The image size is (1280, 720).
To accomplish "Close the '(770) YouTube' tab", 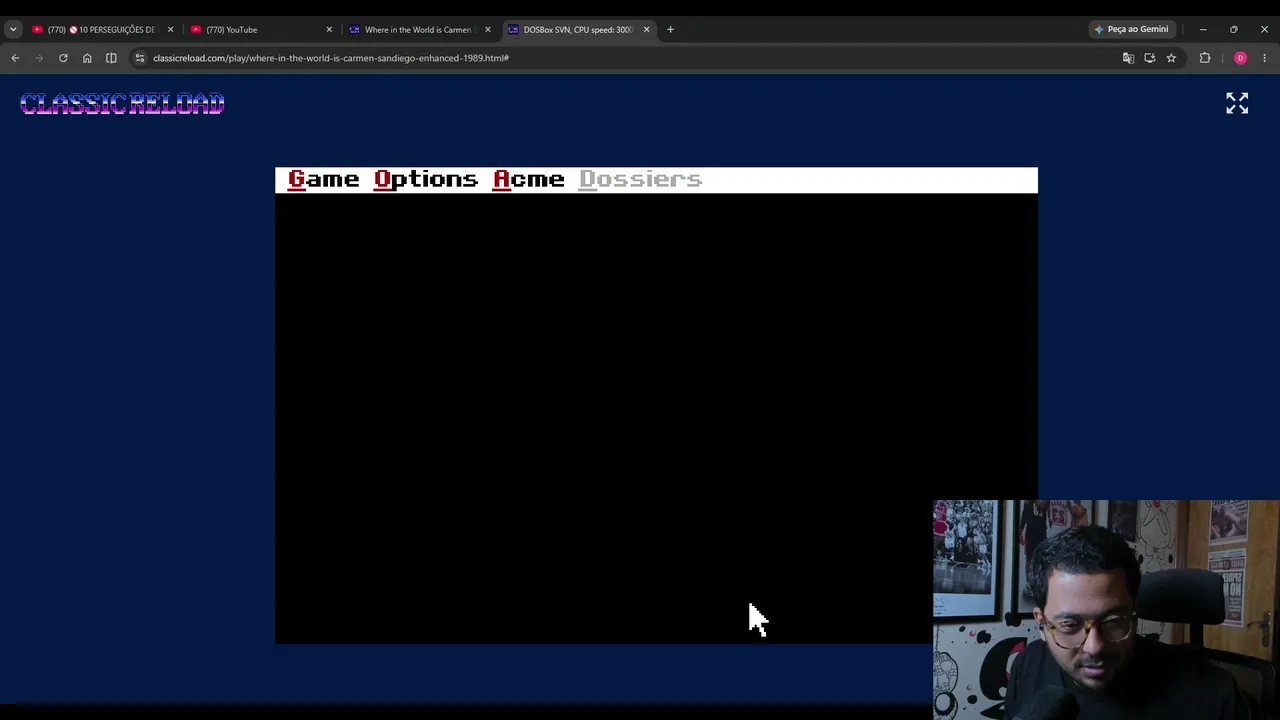I will (x=329, y=30).
